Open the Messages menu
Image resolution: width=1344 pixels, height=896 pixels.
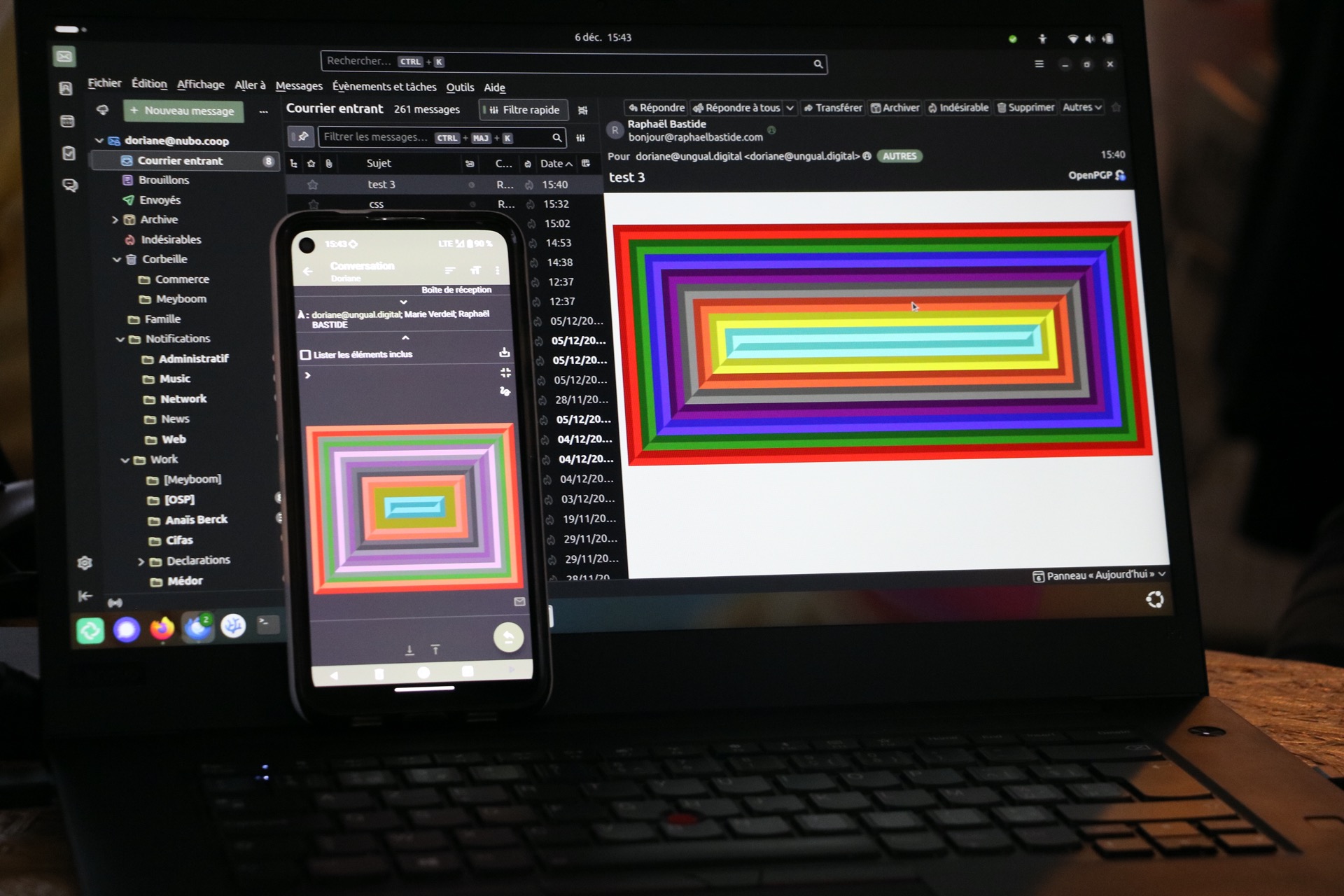299,86
